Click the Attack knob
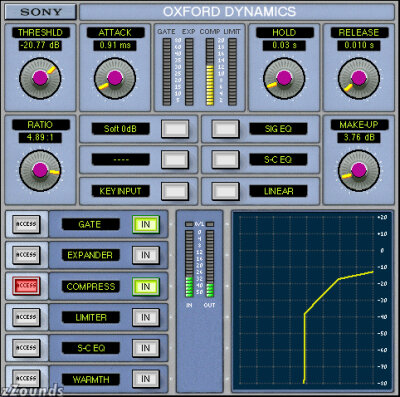 (115, 78)
